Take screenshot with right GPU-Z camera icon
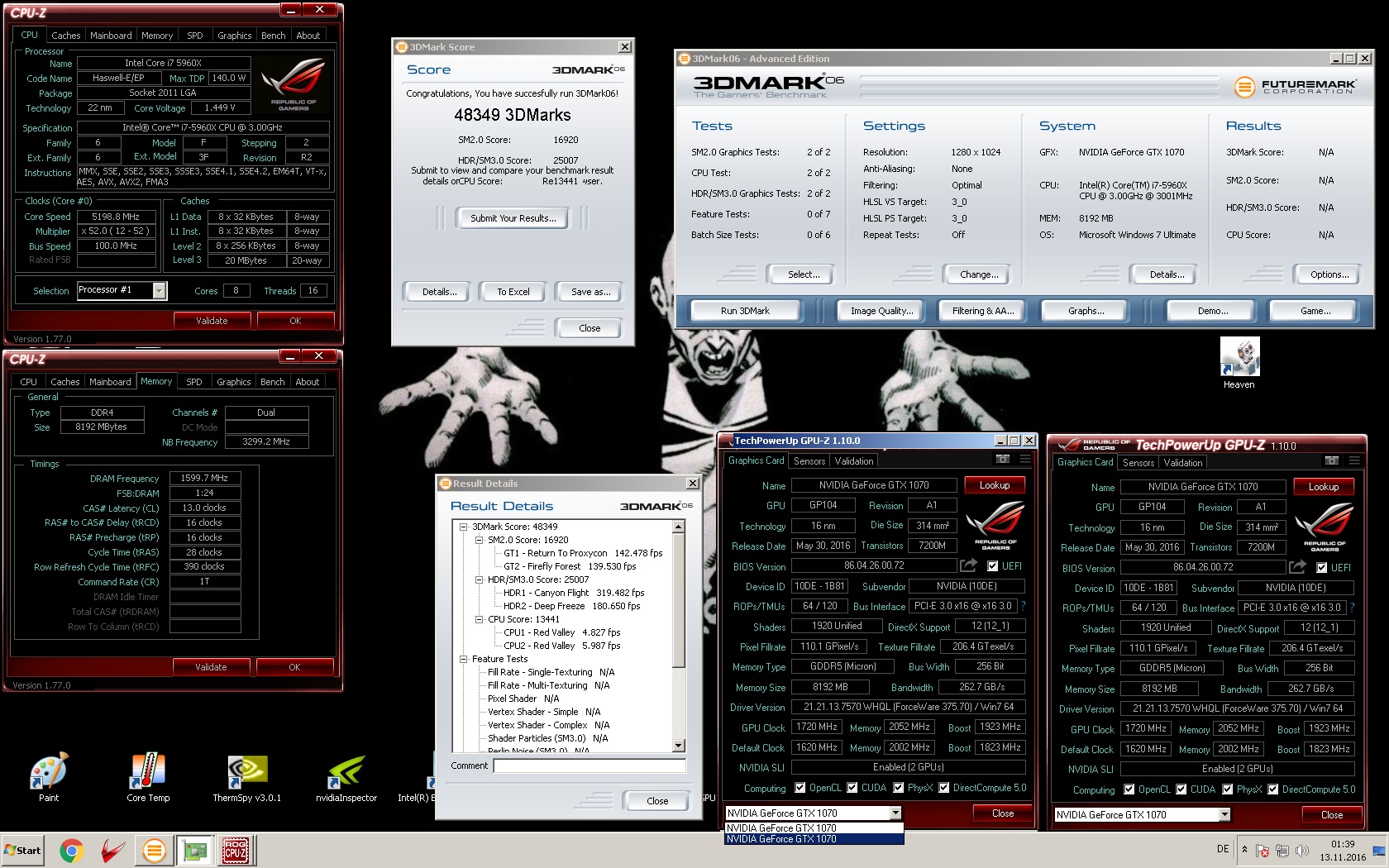The width and height of the screenshot is (1389, 868). click(x=1332, y=460)
